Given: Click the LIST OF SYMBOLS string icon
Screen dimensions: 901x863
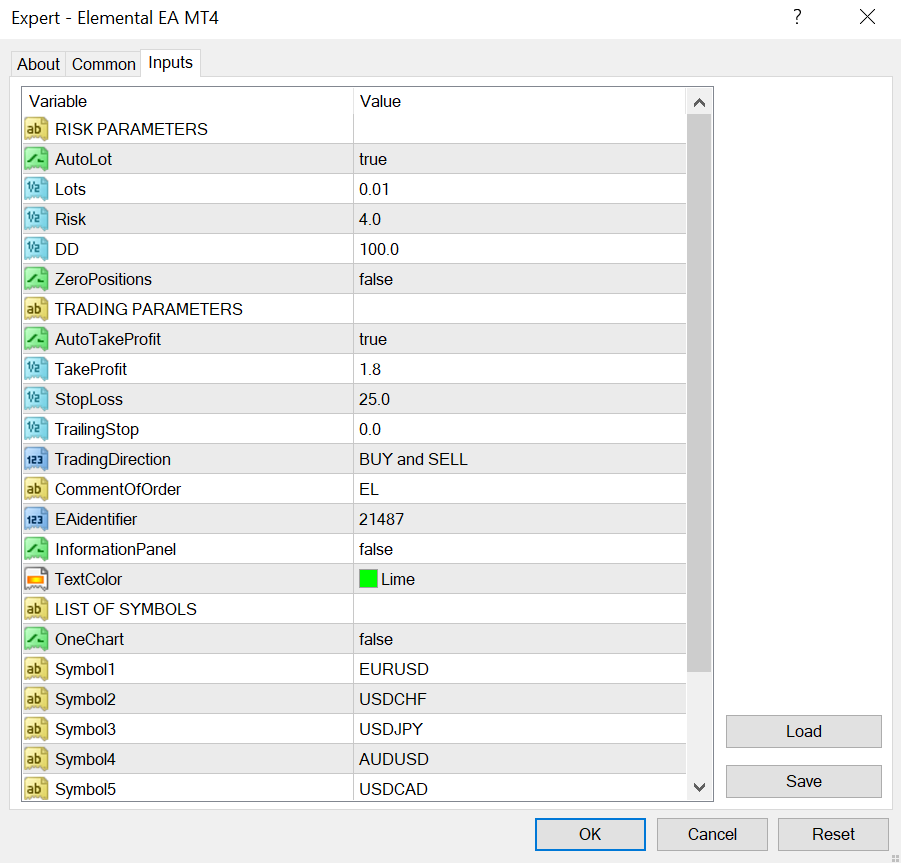Looking at the screenshot, I should click(x=36, y=609).
